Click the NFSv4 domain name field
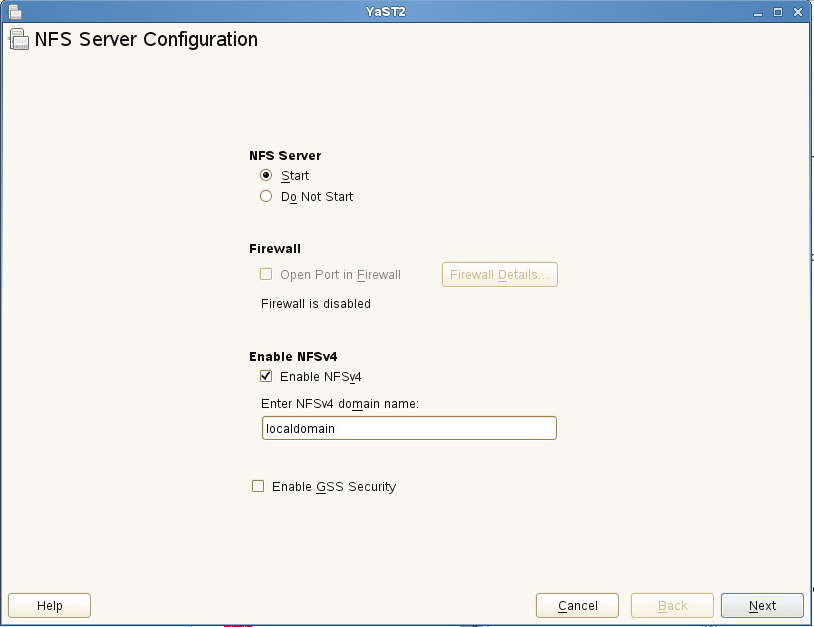 point(409,428)
